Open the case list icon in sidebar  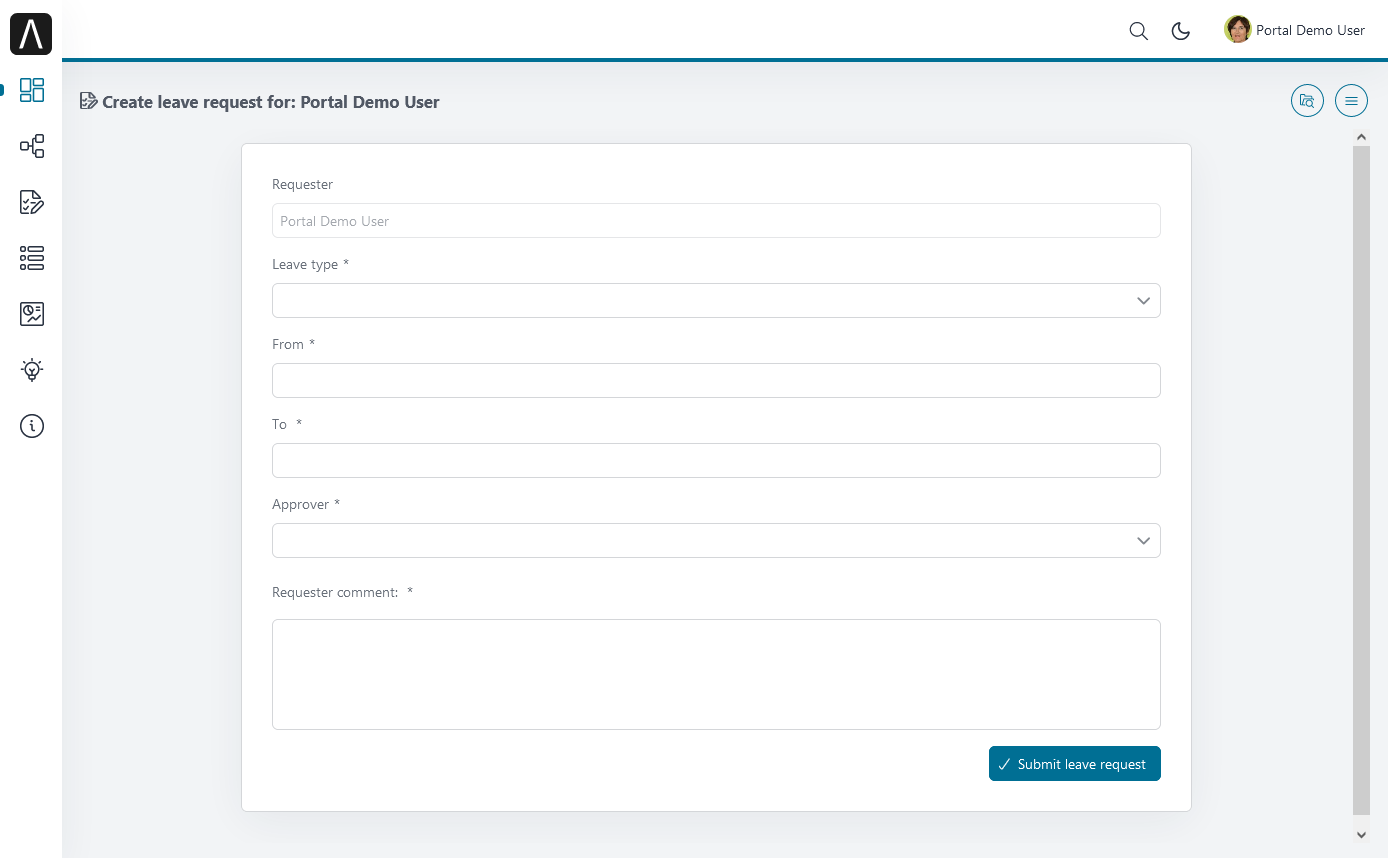point(32,258)
